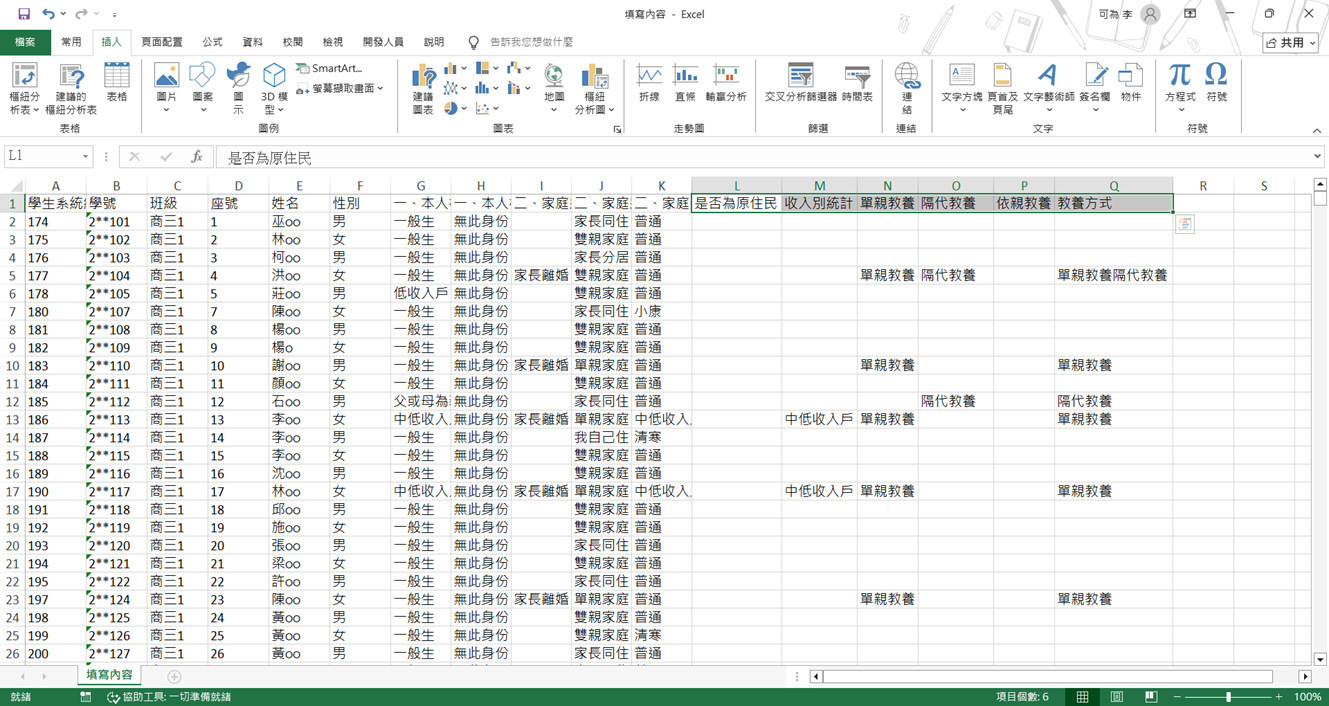Collapse the ribbon

[1316, 131]
